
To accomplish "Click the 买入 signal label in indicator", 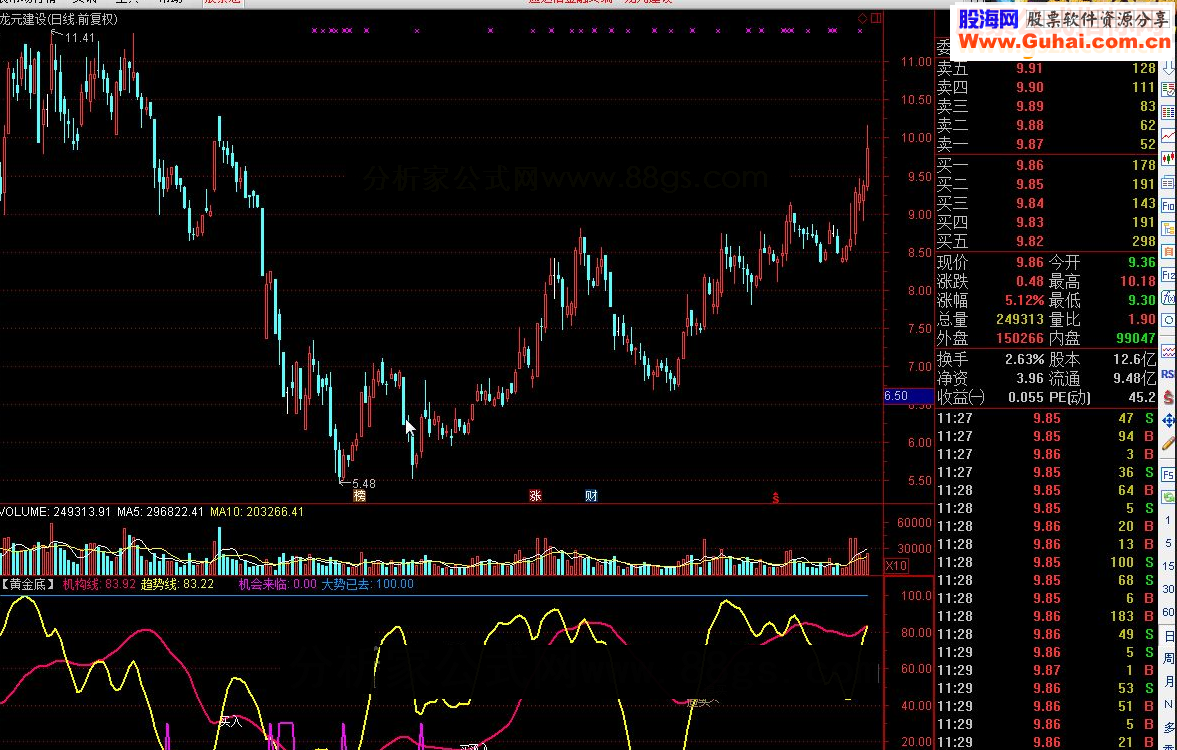I will click(230, 721).
